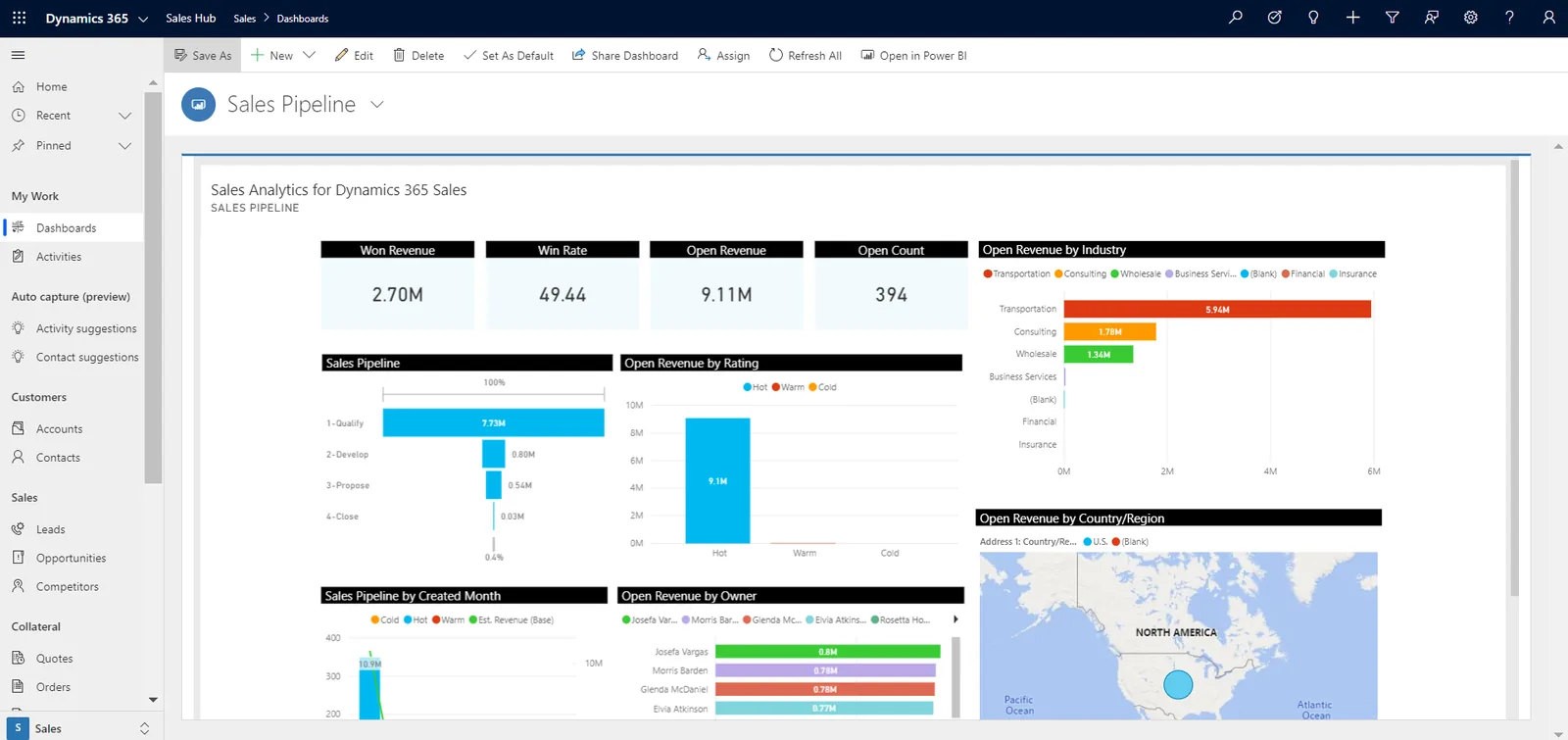Click the Transportation 5.94M bar
Screen dimensions: 1568x740
point(1217,309)
